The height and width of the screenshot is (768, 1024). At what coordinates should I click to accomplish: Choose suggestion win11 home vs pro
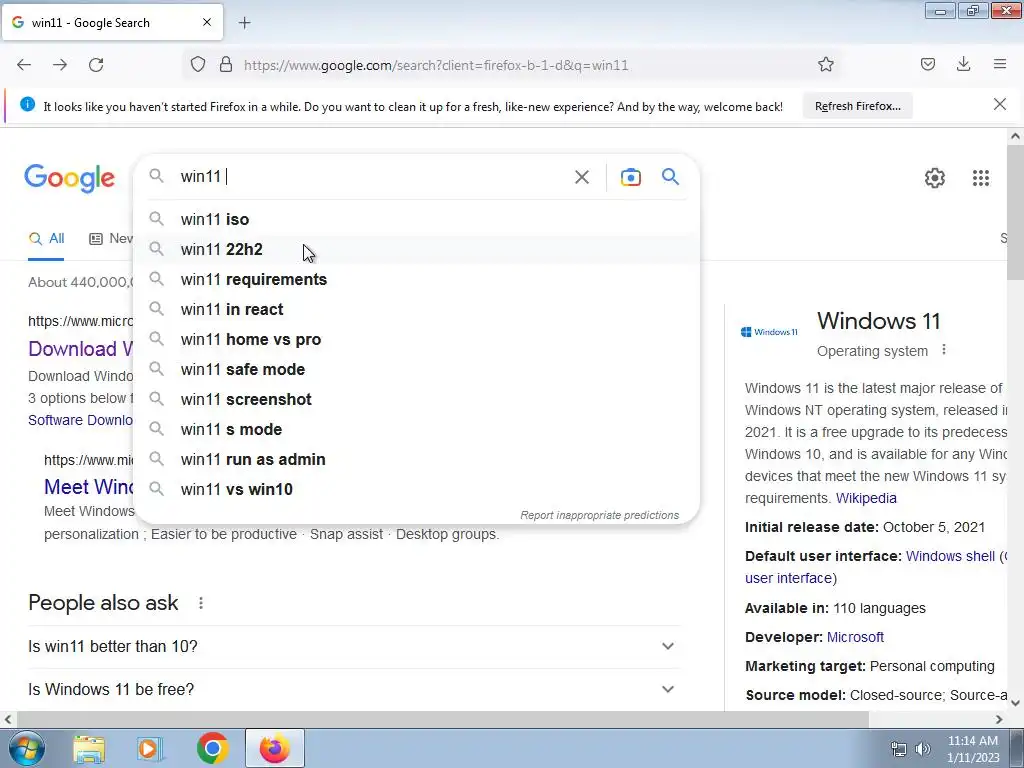tap(416, 340)
